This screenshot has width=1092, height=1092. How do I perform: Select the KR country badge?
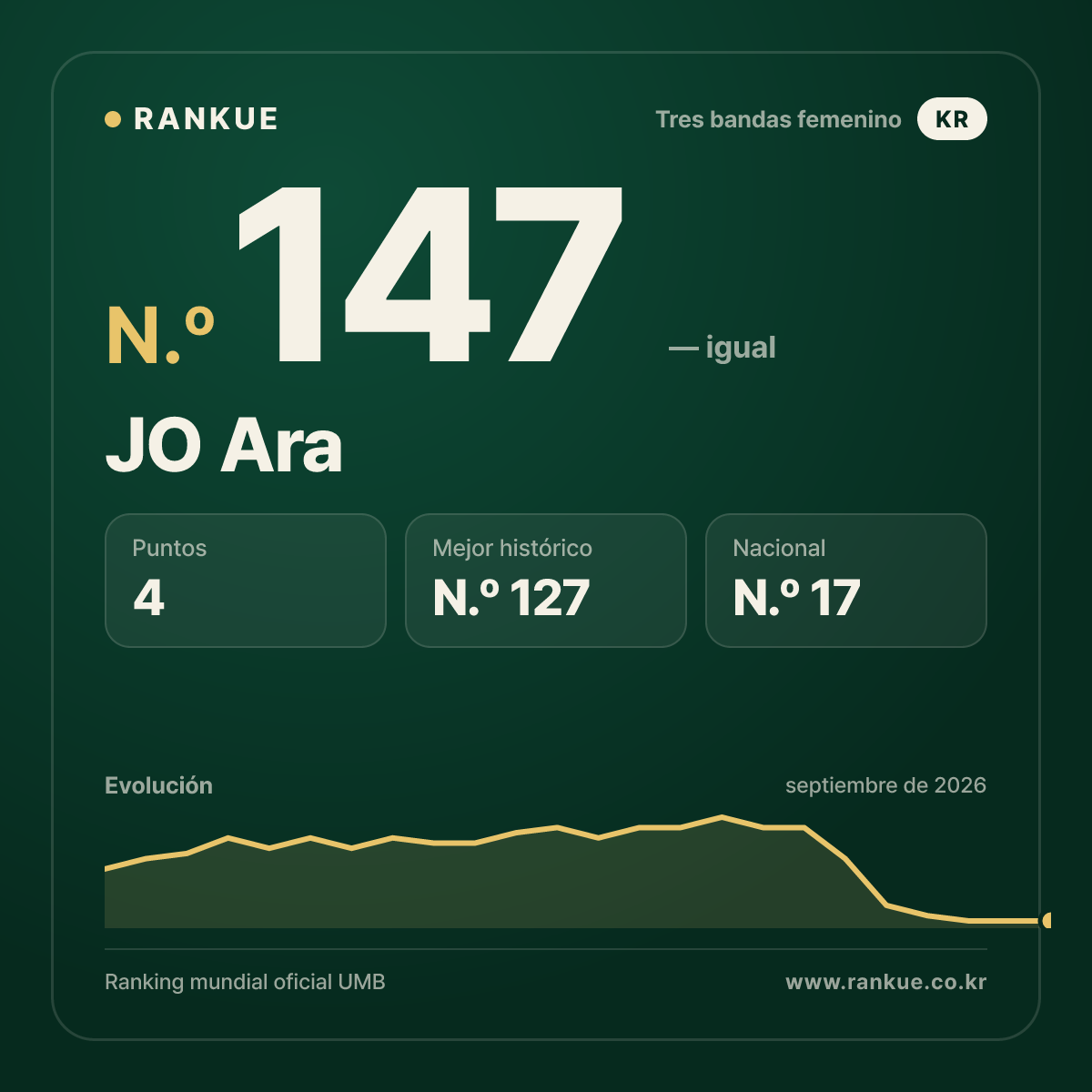952,119
